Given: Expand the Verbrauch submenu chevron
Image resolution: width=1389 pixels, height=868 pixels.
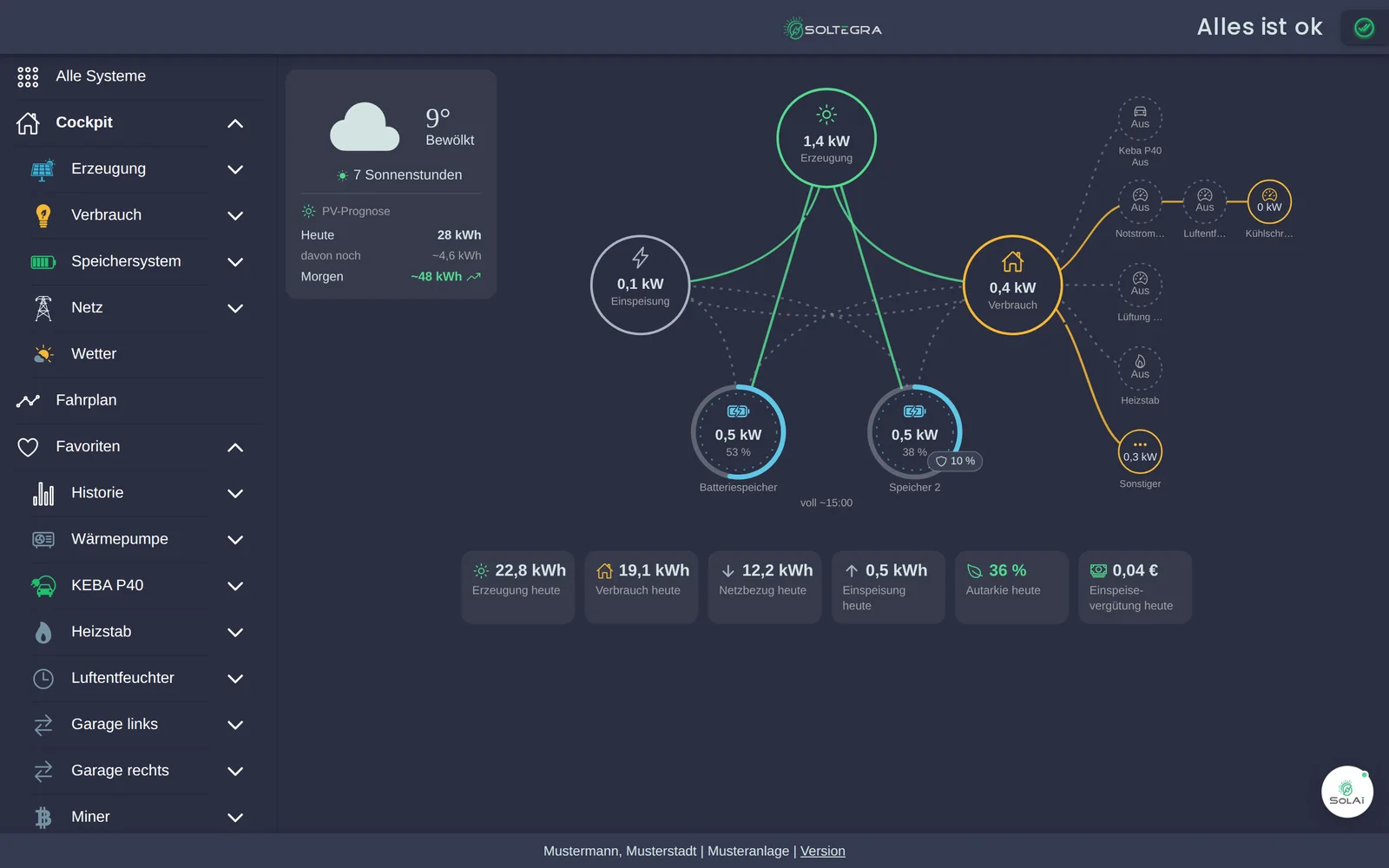Looking at the screenshot, I should tap(234, 215).
